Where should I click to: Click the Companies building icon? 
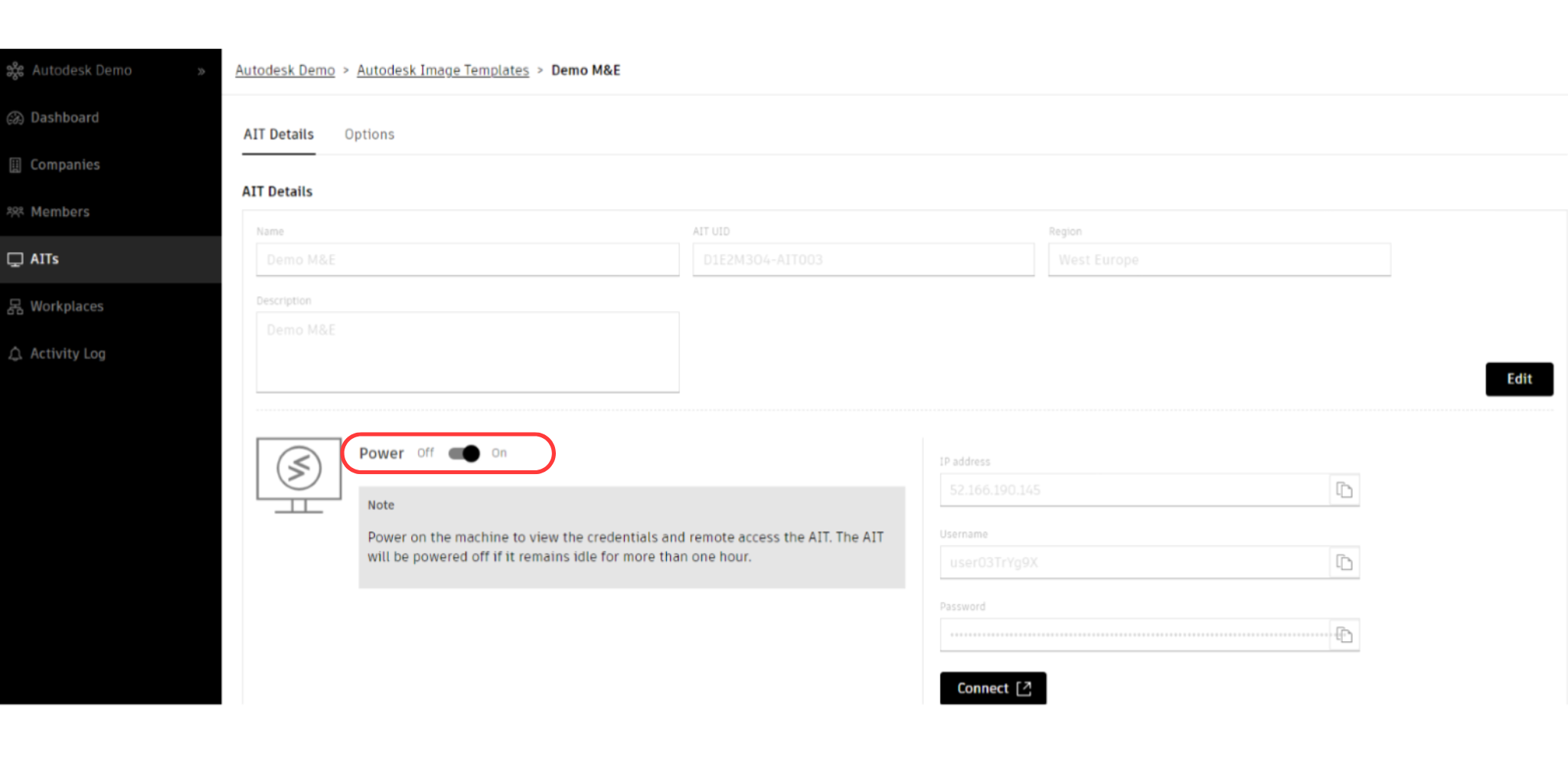[15, 165]
